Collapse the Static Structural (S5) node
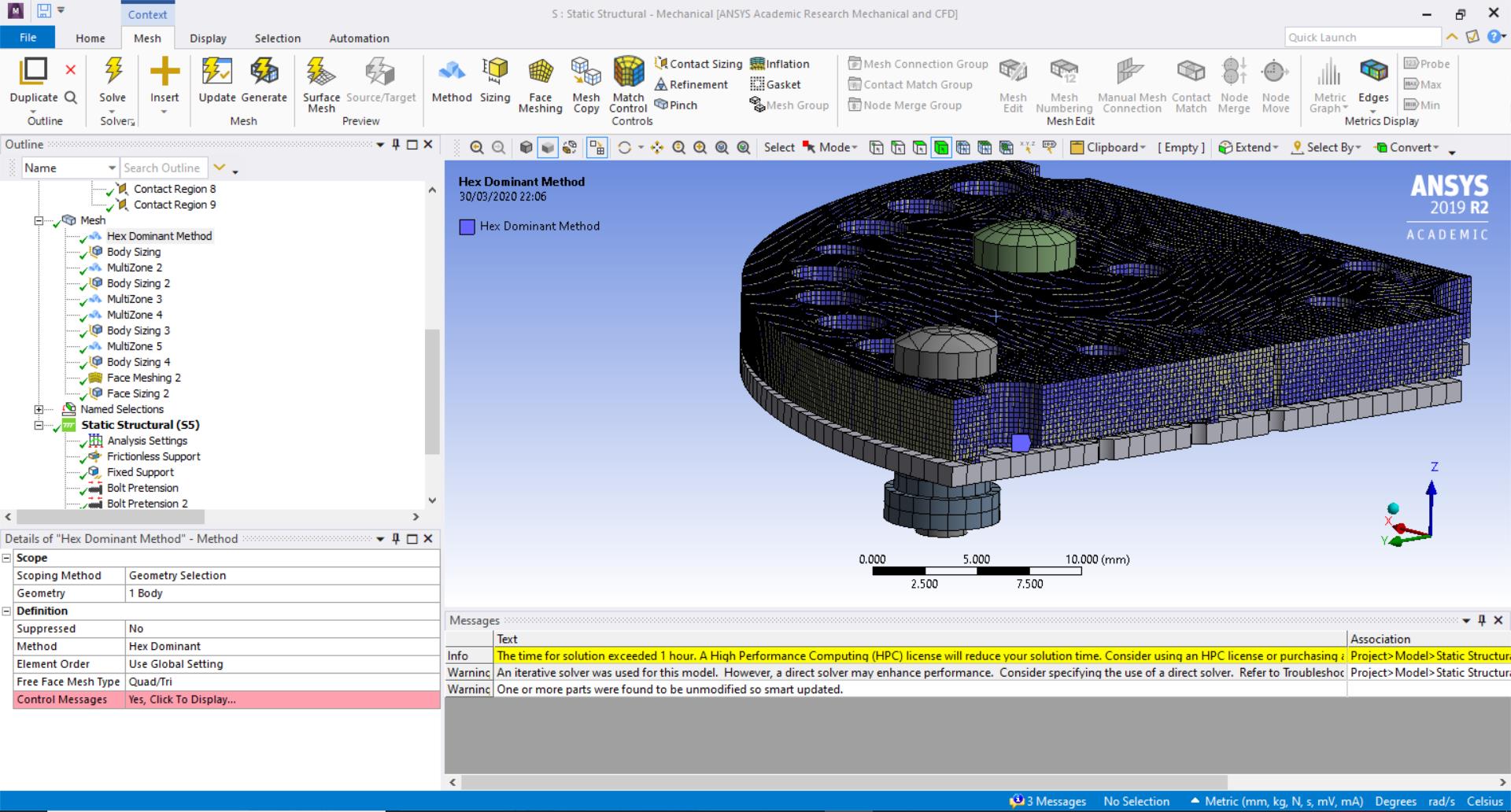Image resolution: width=1511 pixels, height=812 pixels. coord(39,425)
